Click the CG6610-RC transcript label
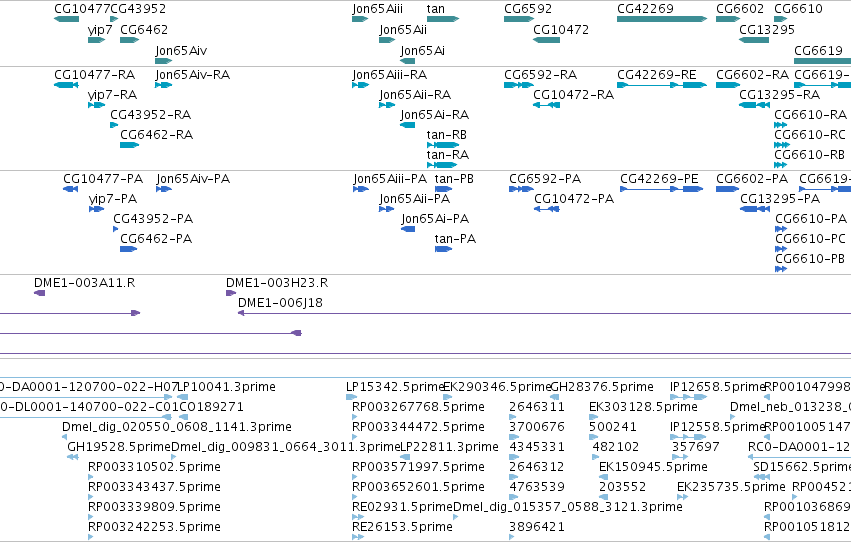Screen dimensions: 851x542 [810, 135]
